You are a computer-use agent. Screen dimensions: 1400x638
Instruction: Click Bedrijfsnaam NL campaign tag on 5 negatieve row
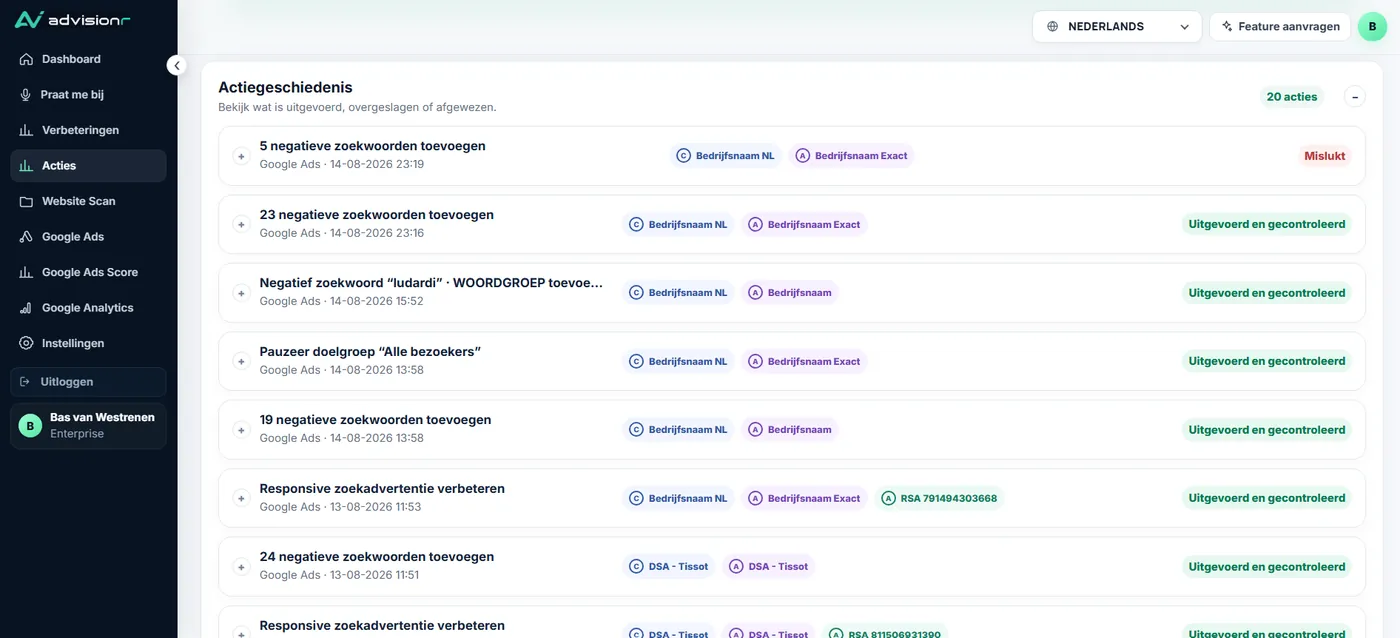point(725,156)
